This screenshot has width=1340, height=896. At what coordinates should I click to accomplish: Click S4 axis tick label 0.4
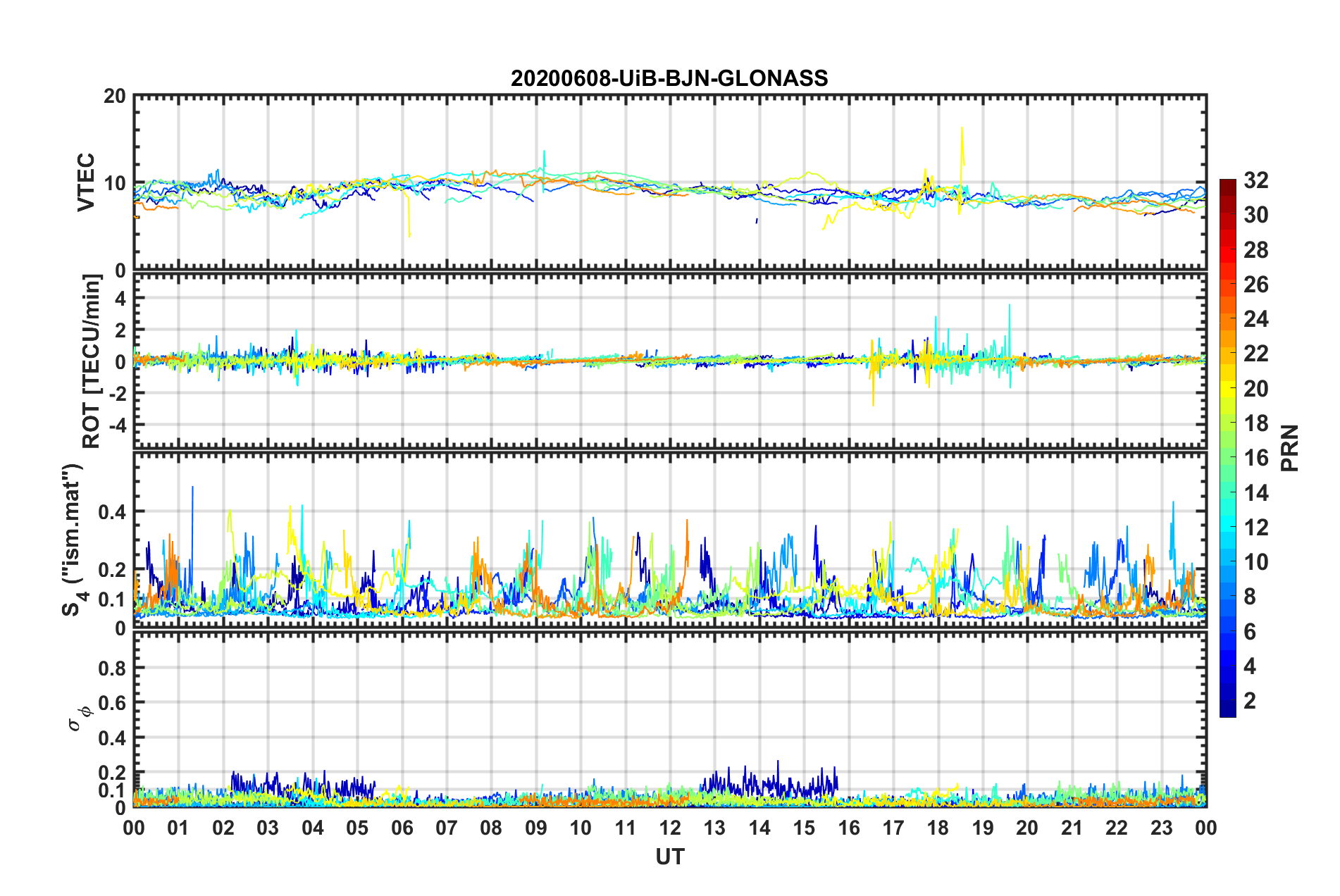[x=113, y=511]
